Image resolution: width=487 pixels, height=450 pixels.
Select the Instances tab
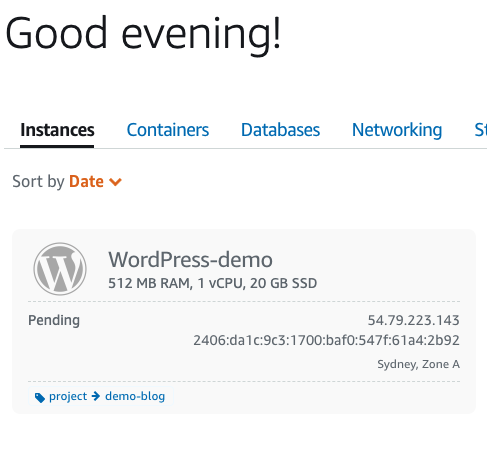[x=57, y=130]
